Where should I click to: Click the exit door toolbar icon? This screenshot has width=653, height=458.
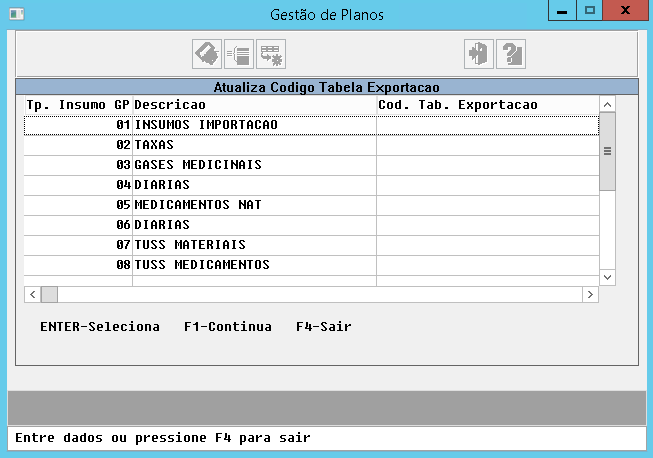[x=479, y=53]
